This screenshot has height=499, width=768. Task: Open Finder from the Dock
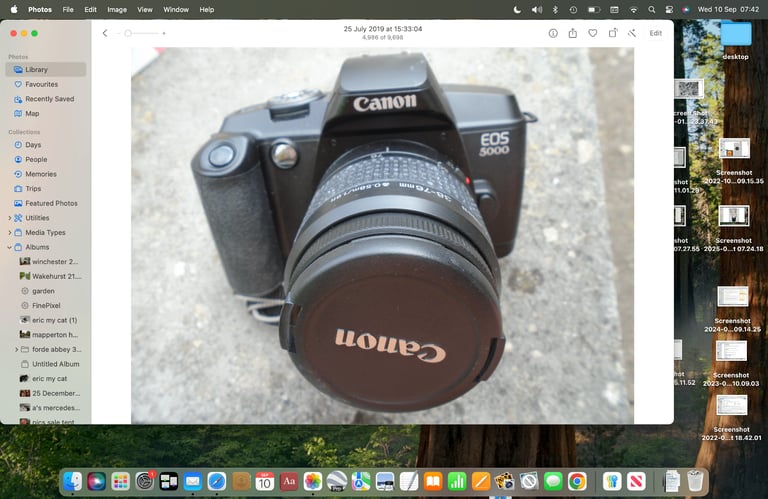click(x=72, y=481)
